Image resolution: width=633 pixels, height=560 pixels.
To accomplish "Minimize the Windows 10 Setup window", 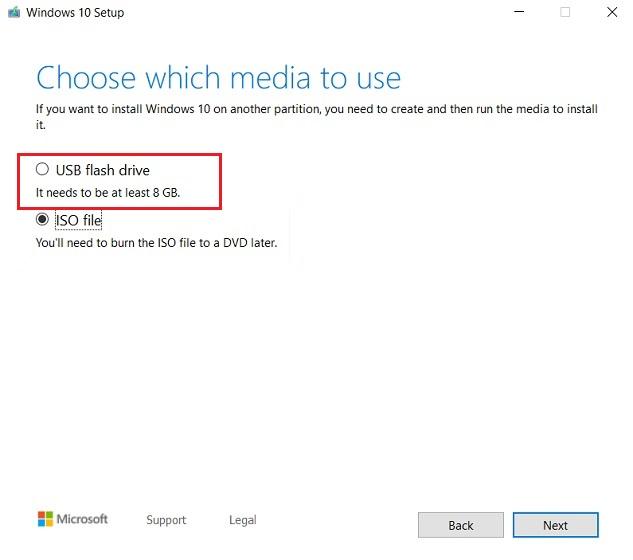I will [x=519, y=12].
